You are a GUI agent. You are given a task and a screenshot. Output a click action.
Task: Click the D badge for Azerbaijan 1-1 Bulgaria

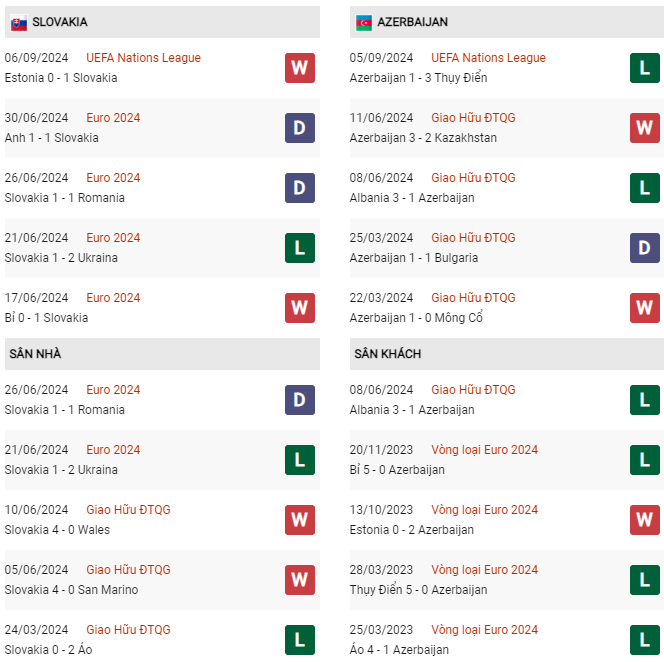coord(645,248)
